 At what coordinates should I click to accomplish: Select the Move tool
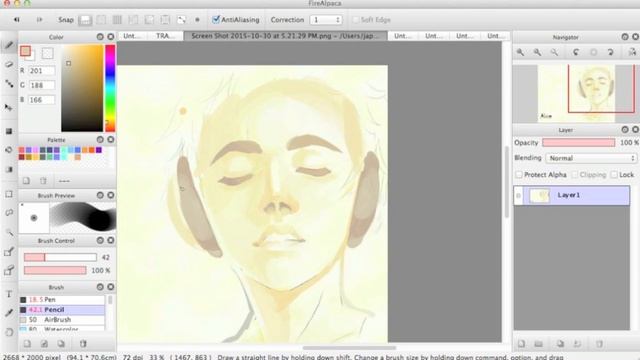(9, 108)
